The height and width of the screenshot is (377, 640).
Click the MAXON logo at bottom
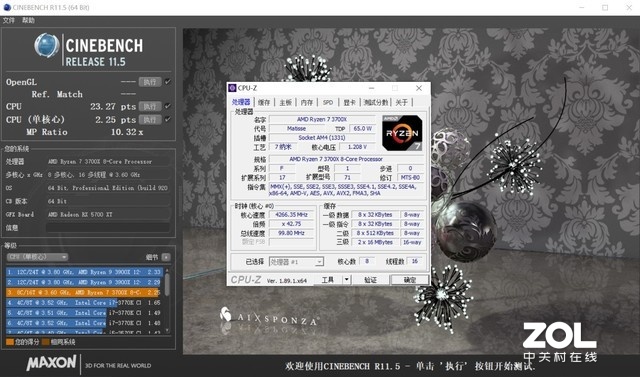coord(51,363)
